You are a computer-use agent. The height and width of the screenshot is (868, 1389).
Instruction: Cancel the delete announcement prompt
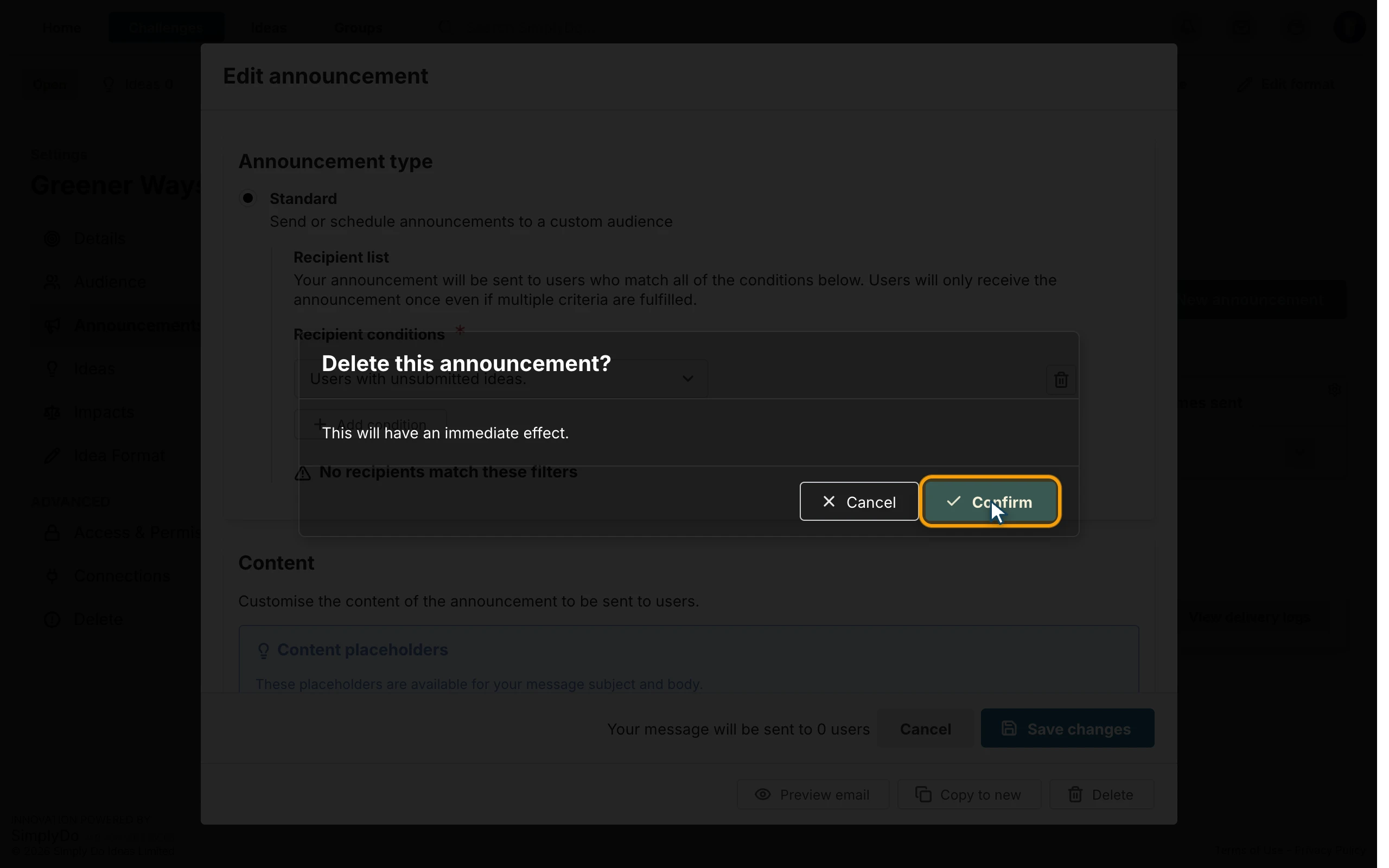coord(859,502)
